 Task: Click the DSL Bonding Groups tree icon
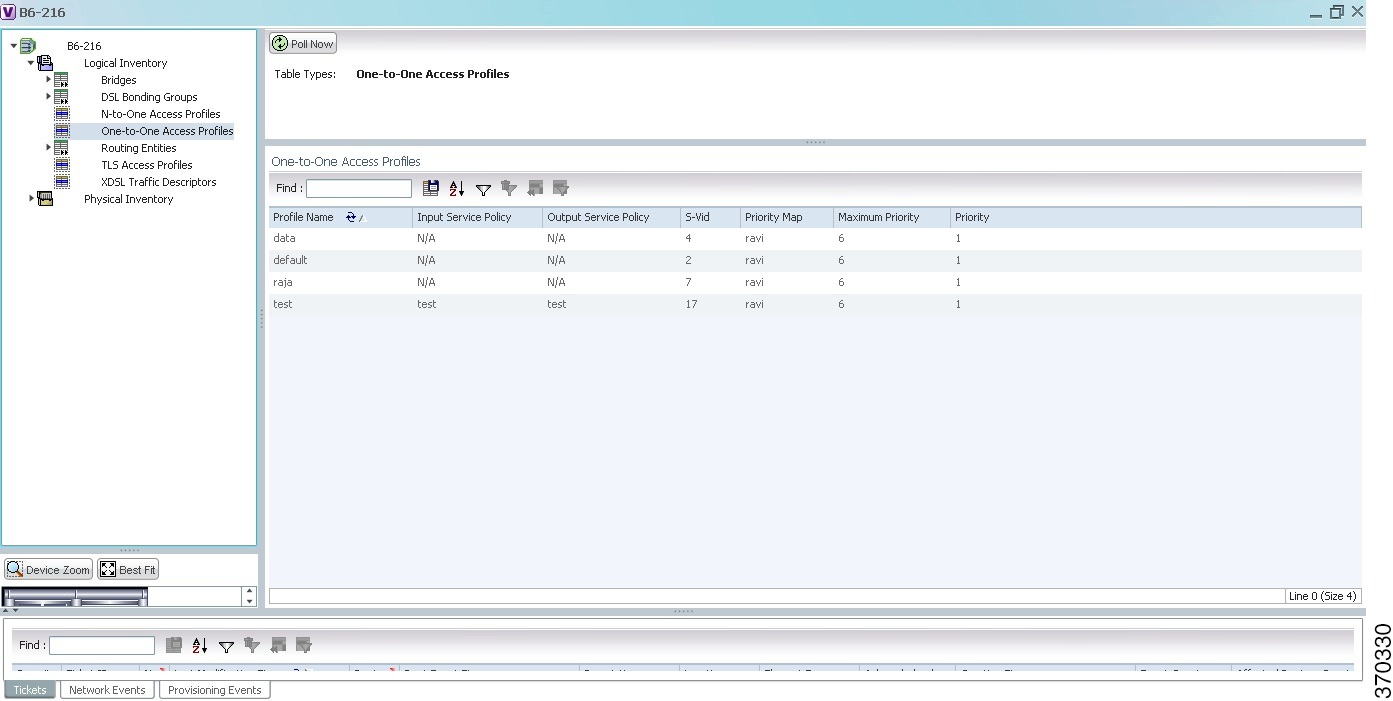(x=62, y=97)
